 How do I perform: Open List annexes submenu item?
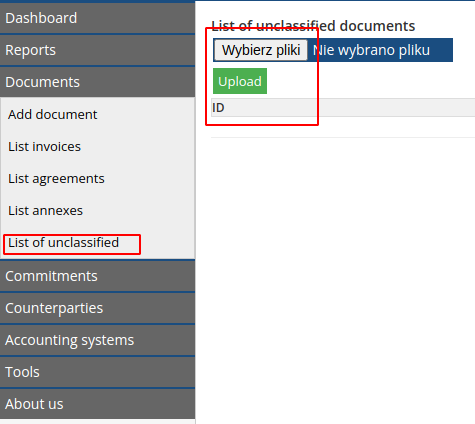point(45,211)
